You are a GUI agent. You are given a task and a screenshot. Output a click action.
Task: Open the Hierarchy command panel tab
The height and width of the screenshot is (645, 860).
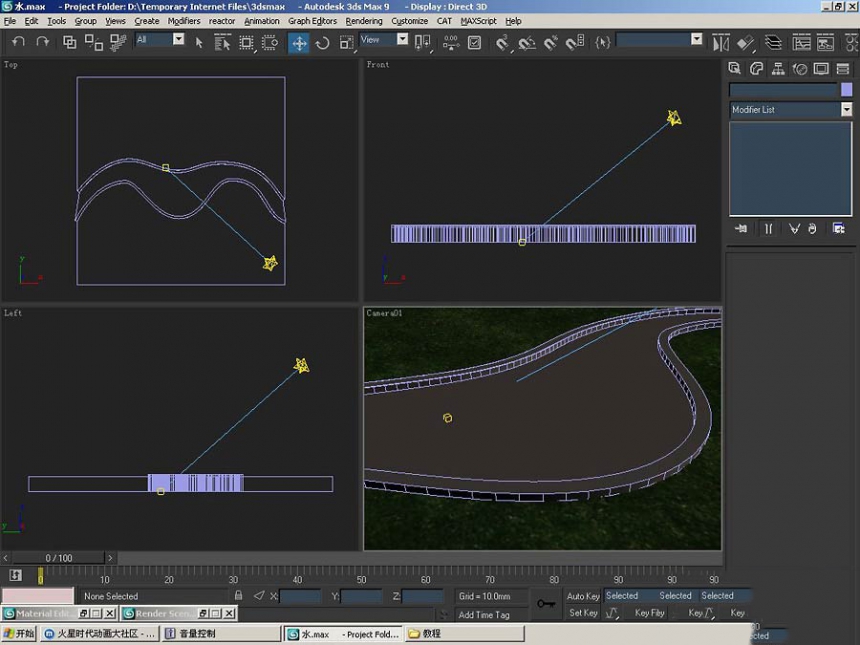pyautogui.click(x=778, y=69)
